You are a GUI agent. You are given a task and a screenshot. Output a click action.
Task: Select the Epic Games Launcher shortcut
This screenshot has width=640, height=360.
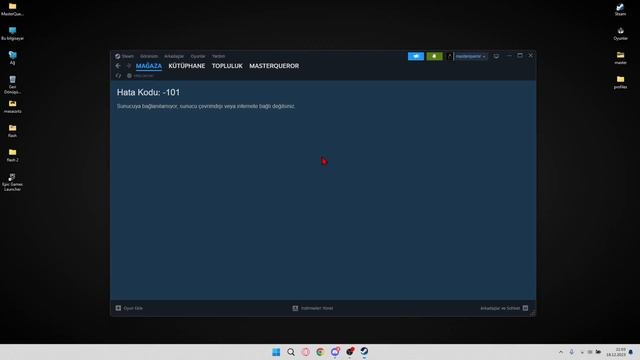[12, 182]
